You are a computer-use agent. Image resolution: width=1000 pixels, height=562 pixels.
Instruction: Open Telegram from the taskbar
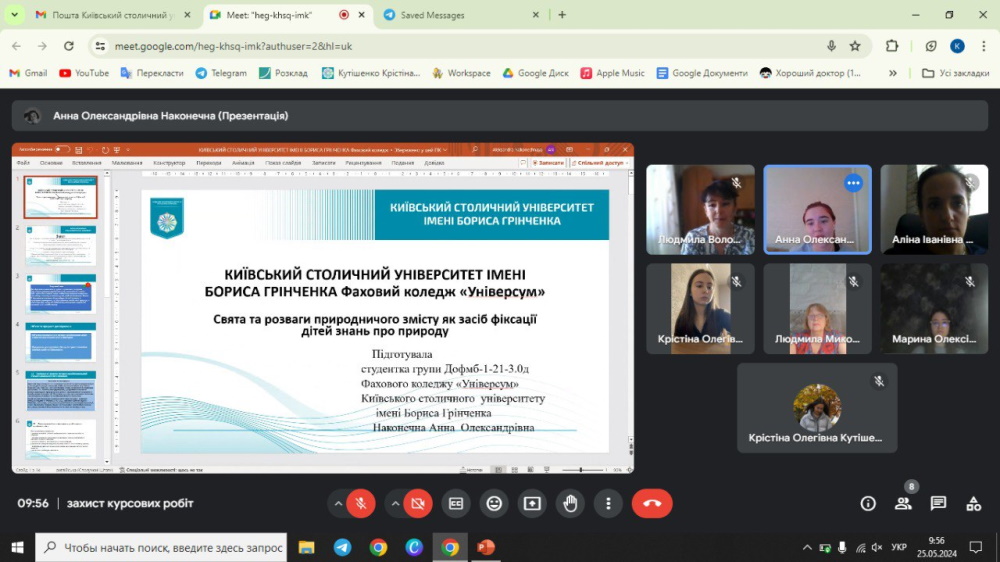[342, 547]
